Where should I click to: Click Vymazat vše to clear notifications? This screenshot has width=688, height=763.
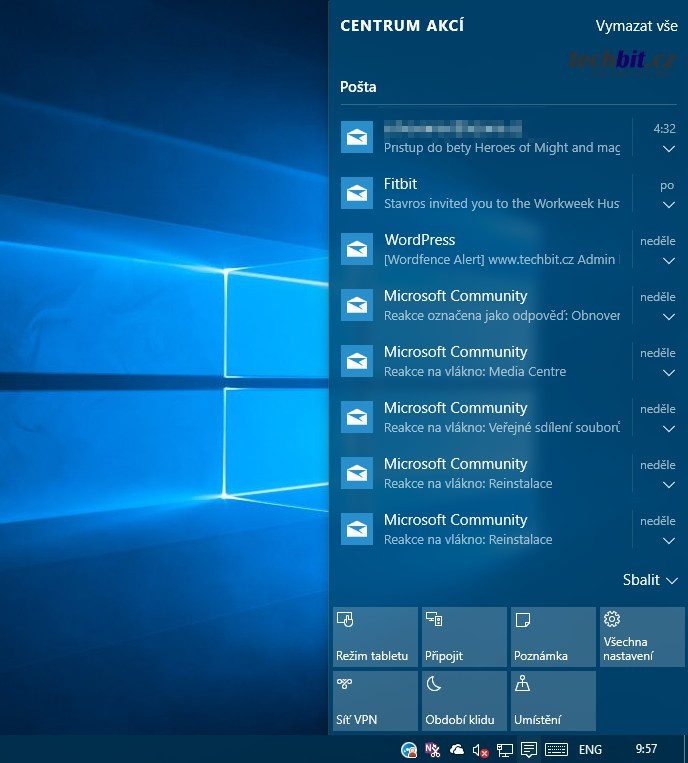(x=636, y=26)
